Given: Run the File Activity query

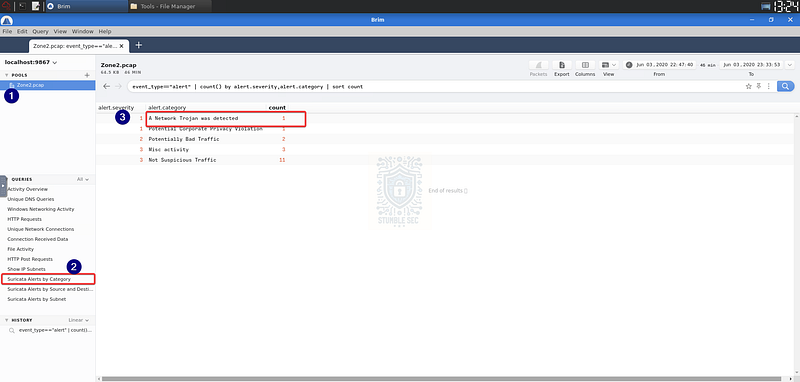Looking at the screenshot, I should click(20, 249).
